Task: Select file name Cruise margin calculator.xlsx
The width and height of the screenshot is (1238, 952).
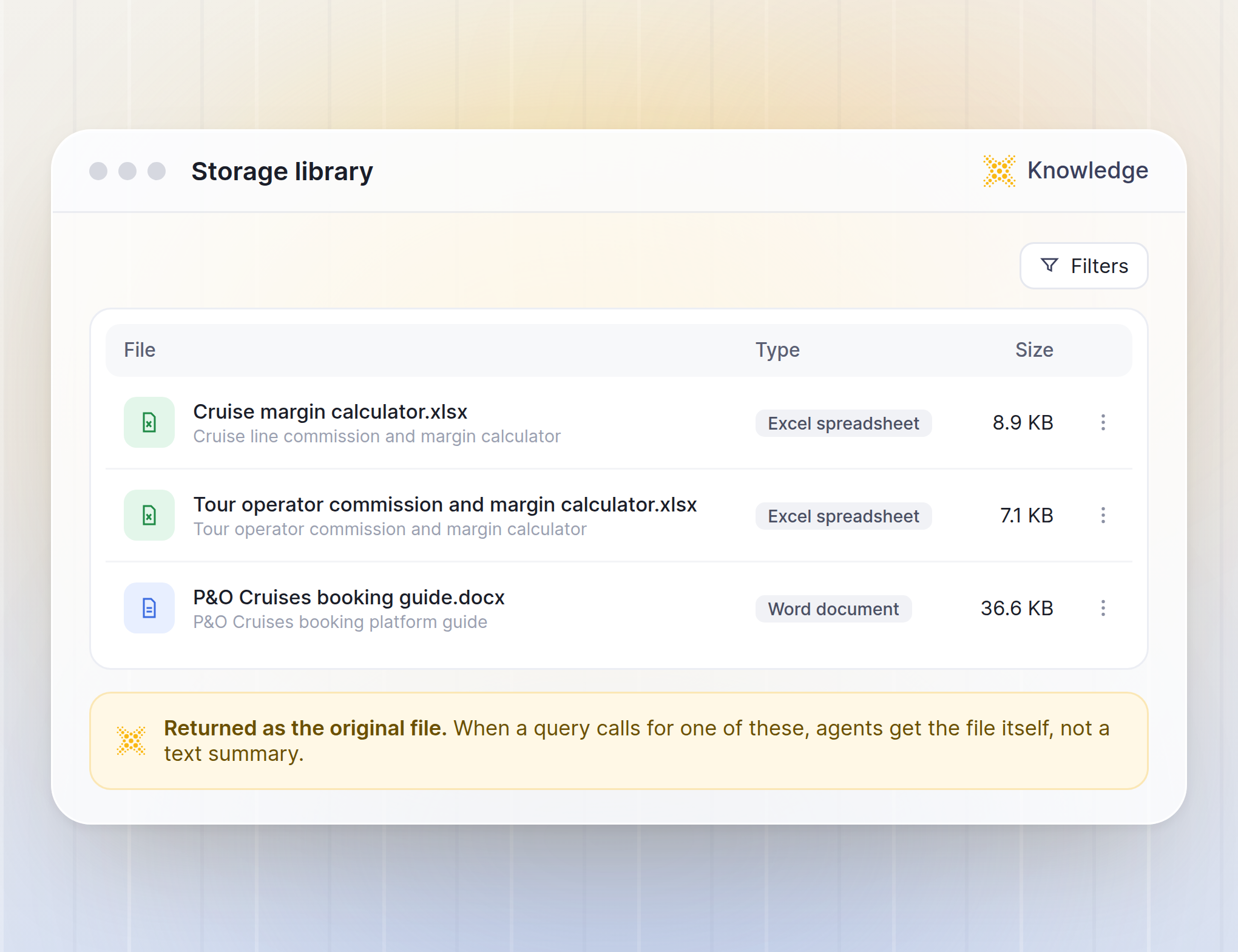Action: (x=330, y=412)
